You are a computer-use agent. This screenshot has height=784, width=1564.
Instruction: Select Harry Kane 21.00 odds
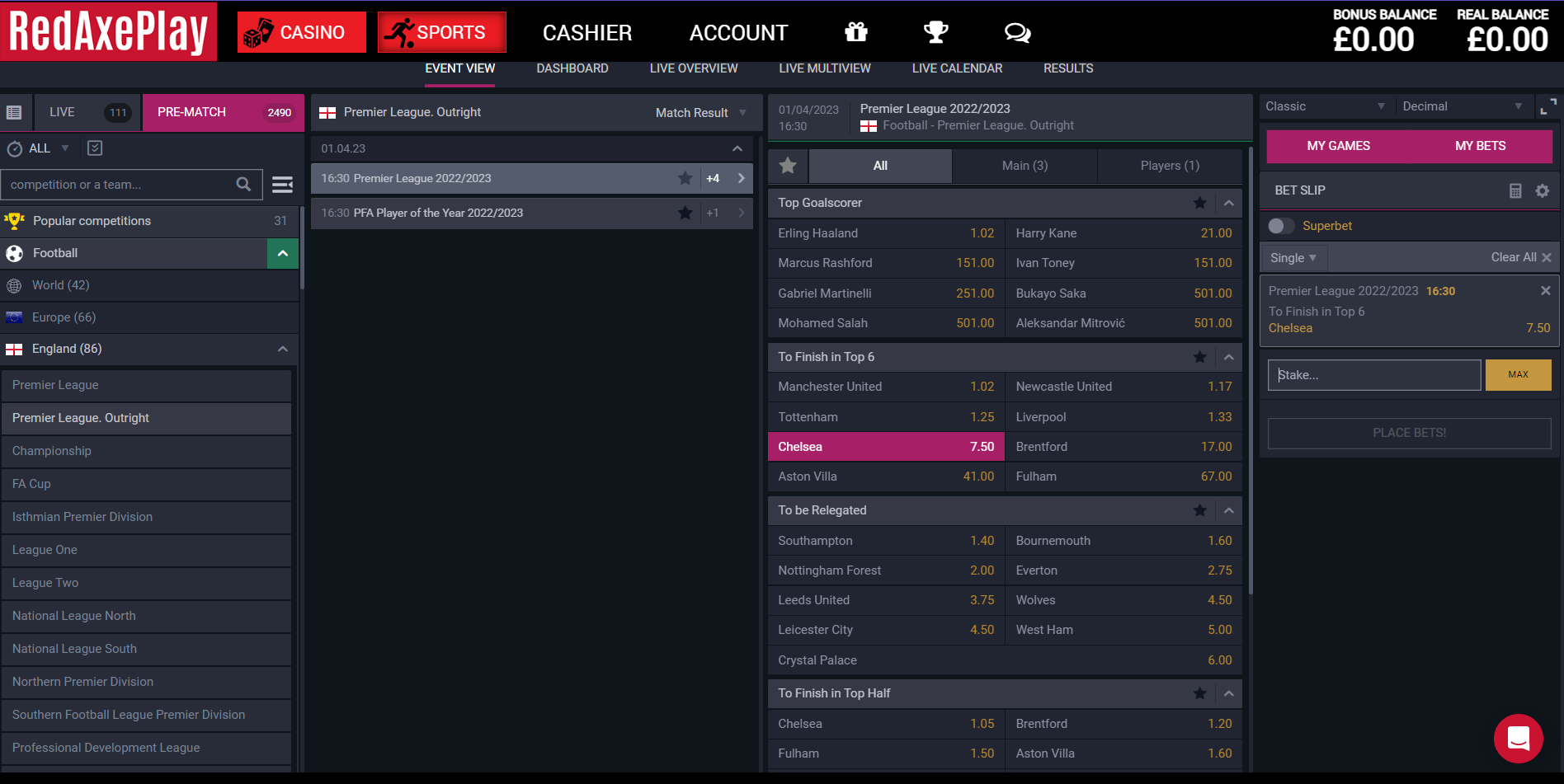1124,233
